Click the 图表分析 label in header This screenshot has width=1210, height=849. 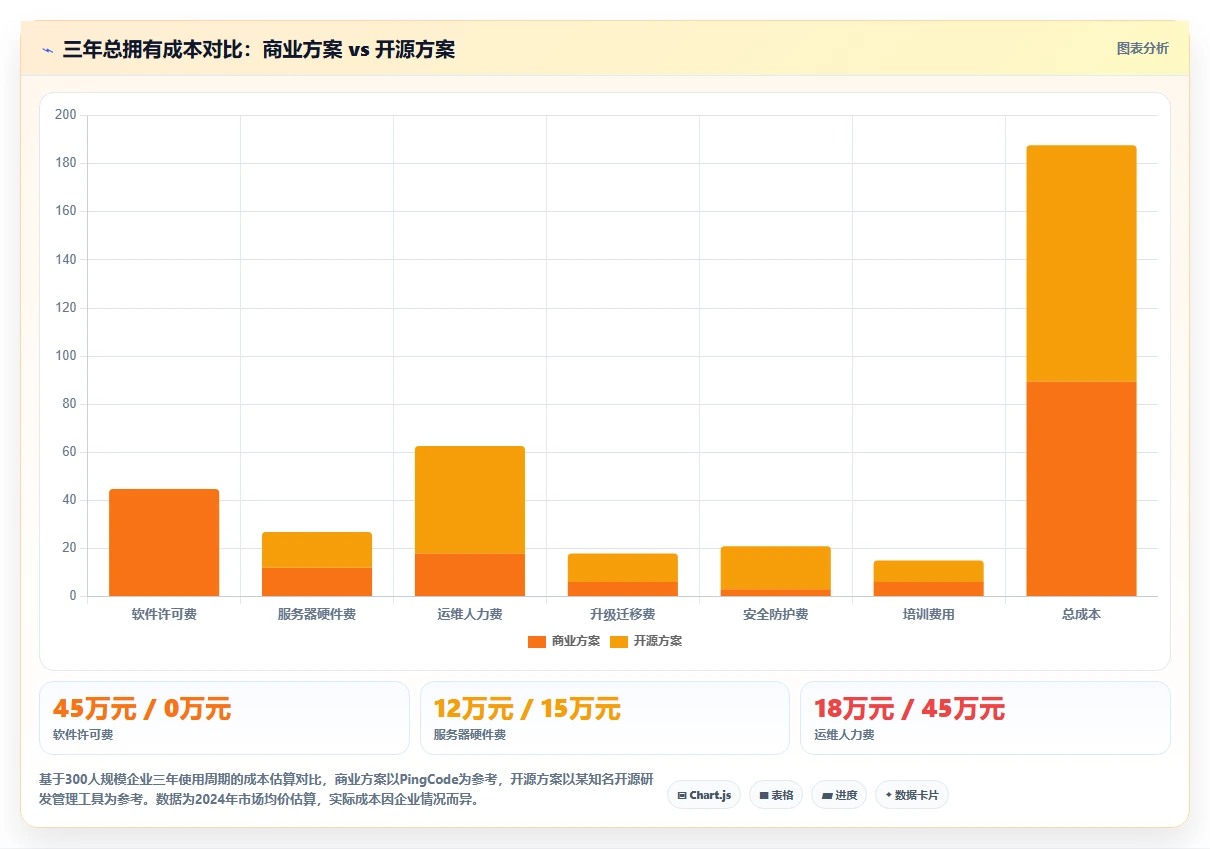click(x=1142, y=48)
